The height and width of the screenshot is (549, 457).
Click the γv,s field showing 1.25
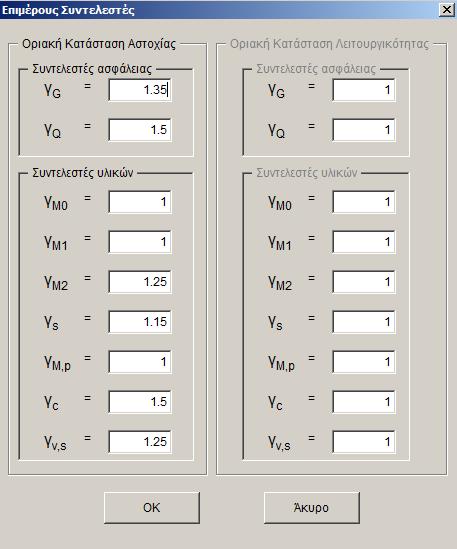pos(140,442)
